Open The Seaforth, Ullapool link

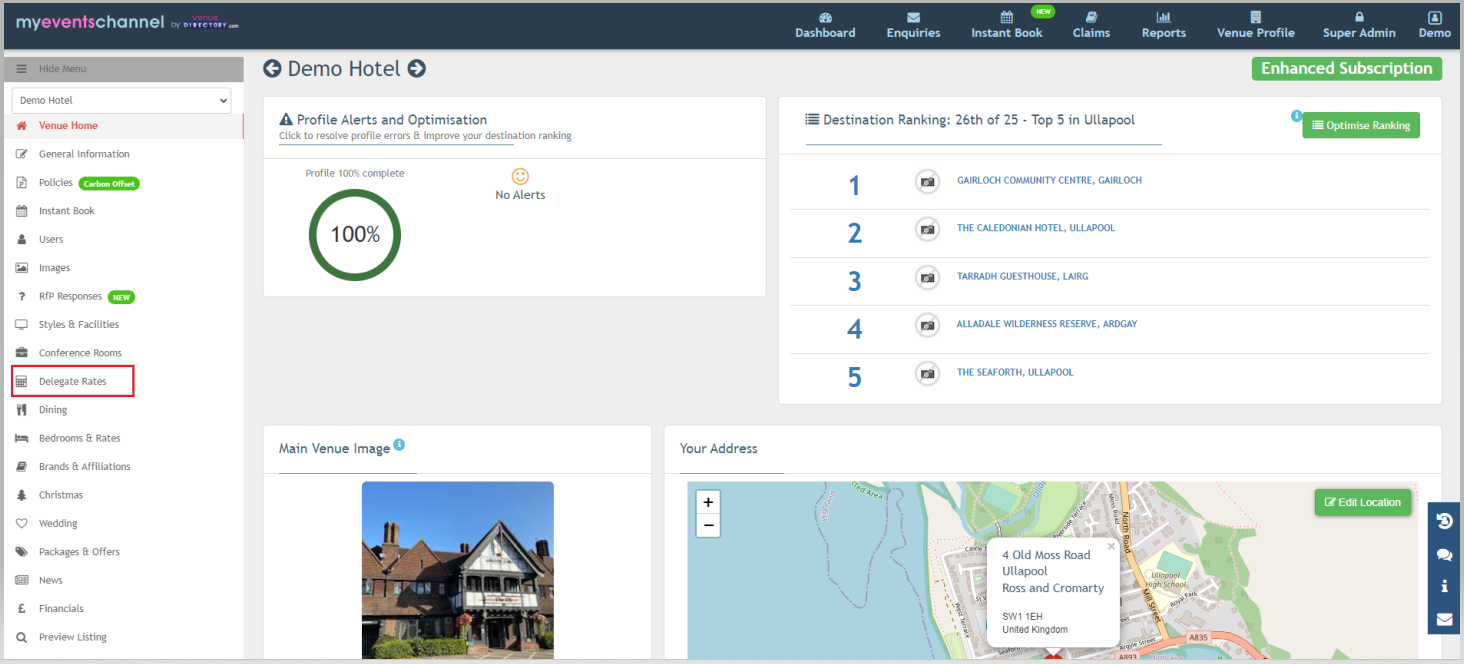pos(1015,372)
